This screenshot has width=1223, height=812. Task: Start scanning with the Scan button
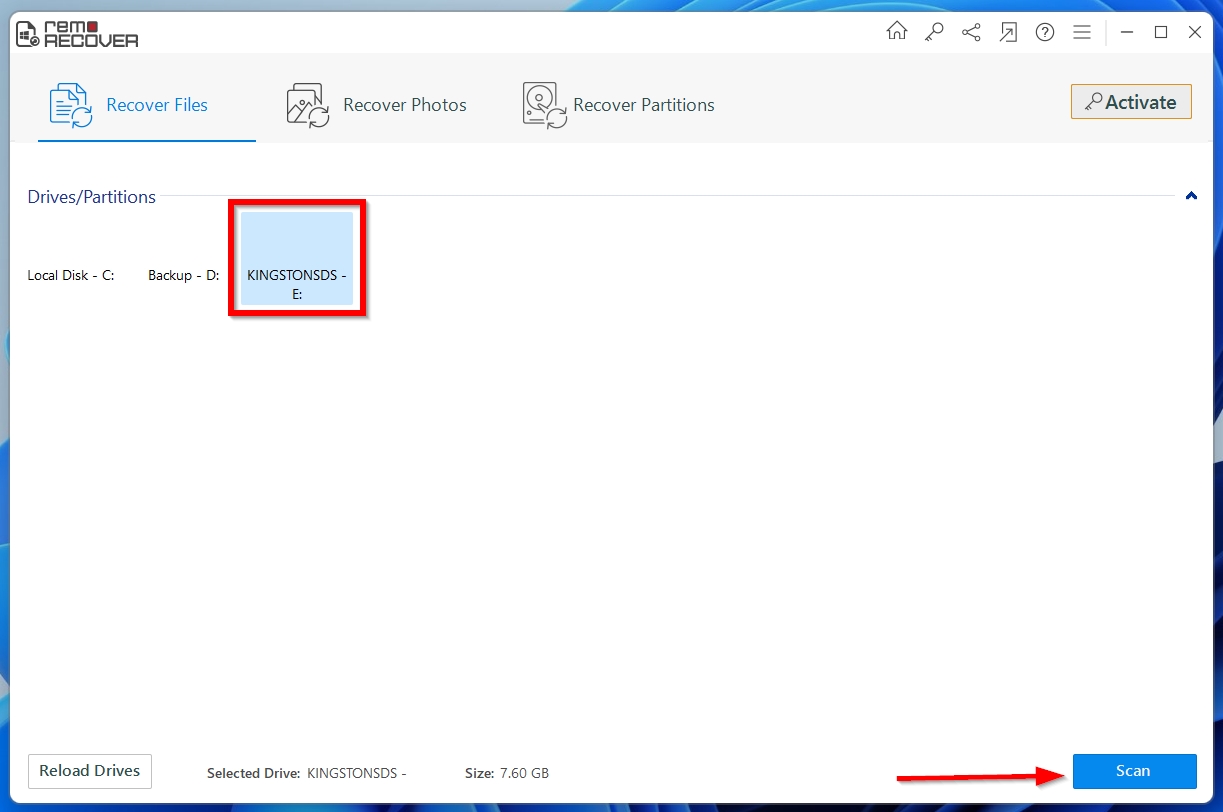[1134, 771]
